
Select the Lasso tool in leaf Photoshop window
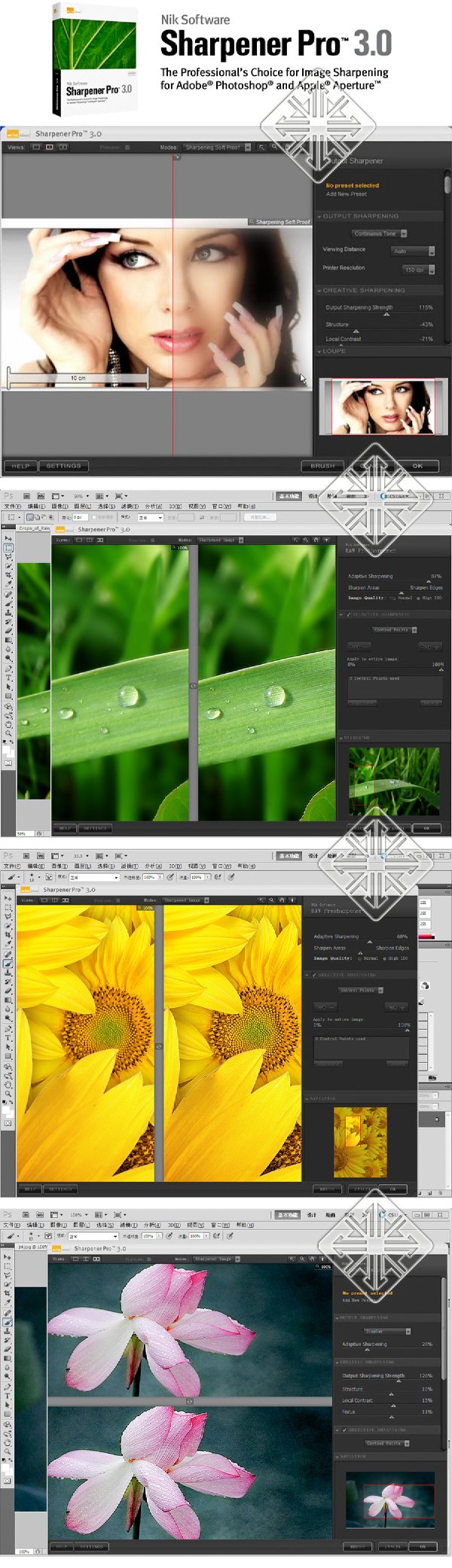point(8,558)
